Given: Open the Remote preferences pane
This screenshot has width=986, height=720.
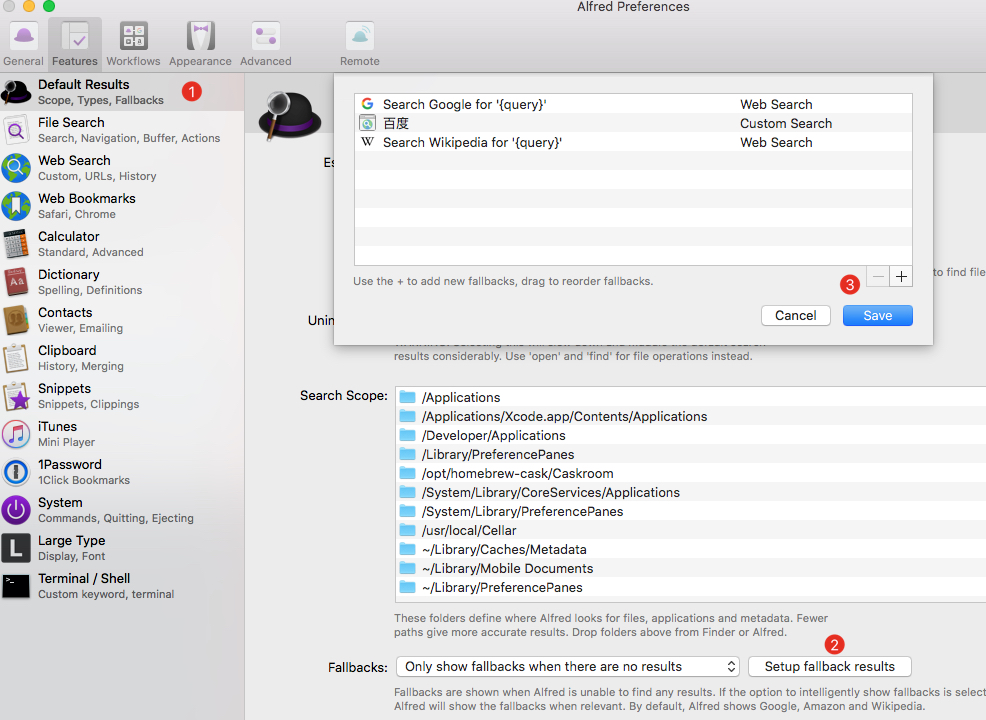Looking at the screenshot, I should click(x=359, y=42).
